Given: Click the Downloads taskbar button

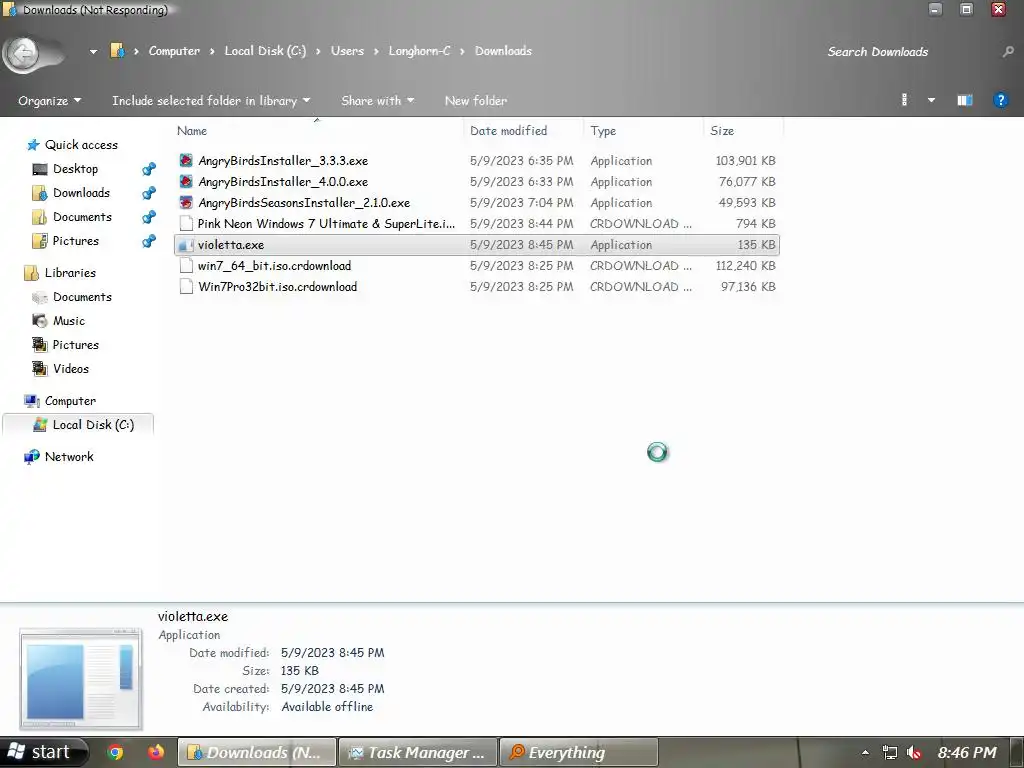Looking at the screenshot, I should pyautogui.click(x=257, y=752).
